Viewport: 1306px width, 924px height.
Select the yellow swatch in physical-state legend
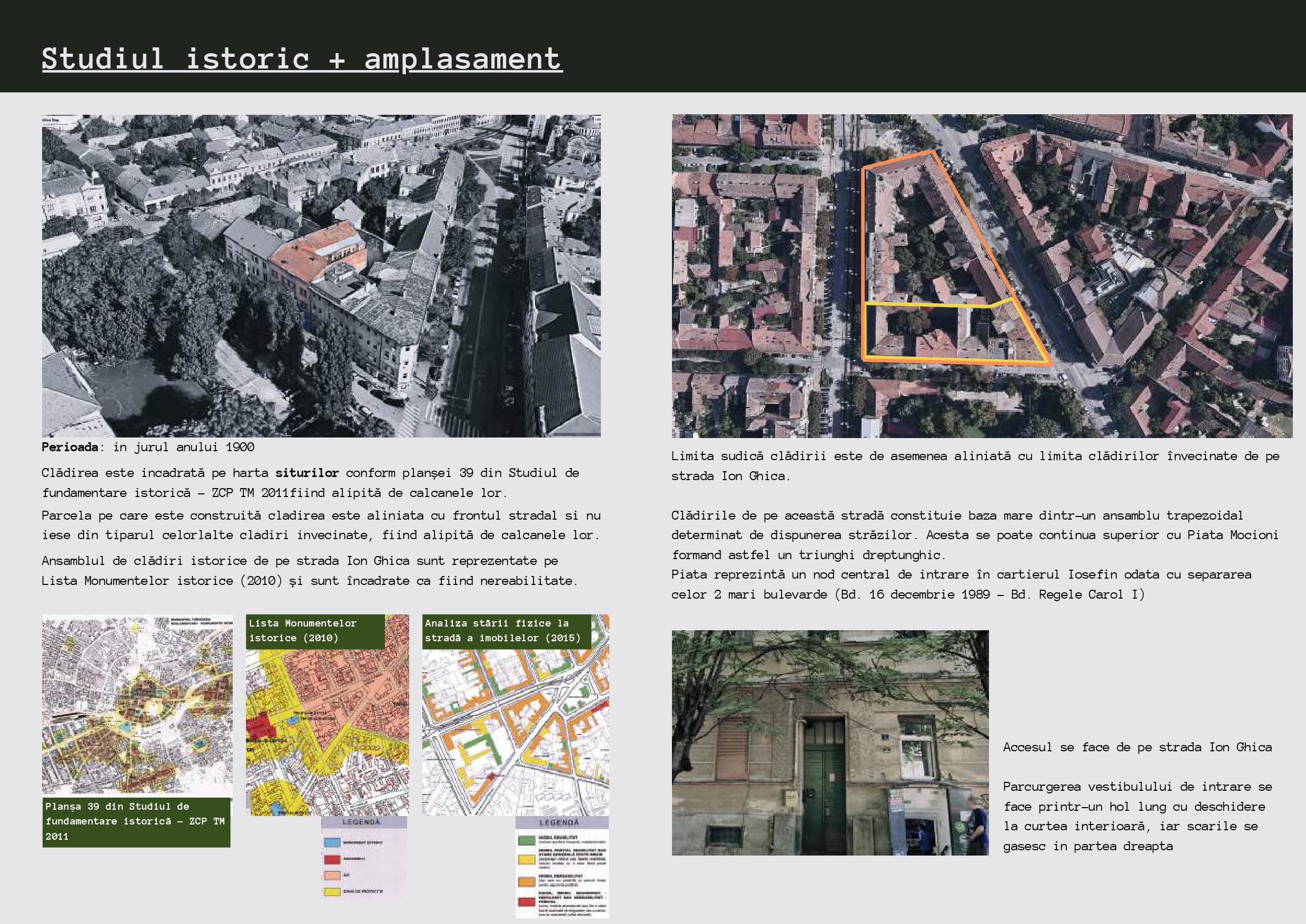(527, 859)
